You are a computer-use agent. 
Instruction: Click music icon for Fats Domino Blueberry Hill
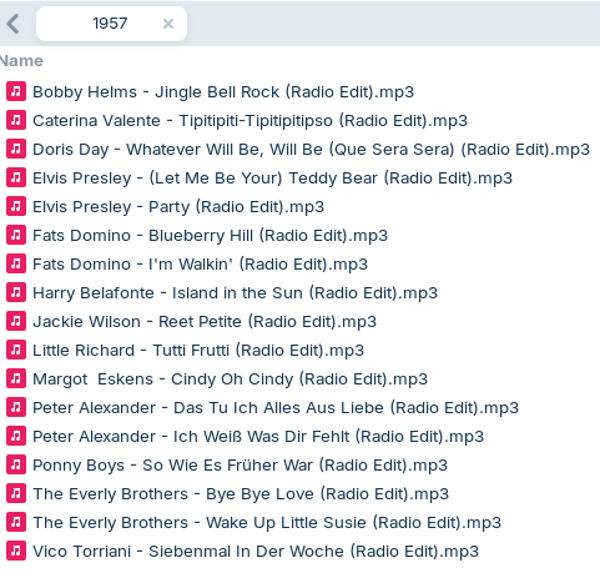16,234
